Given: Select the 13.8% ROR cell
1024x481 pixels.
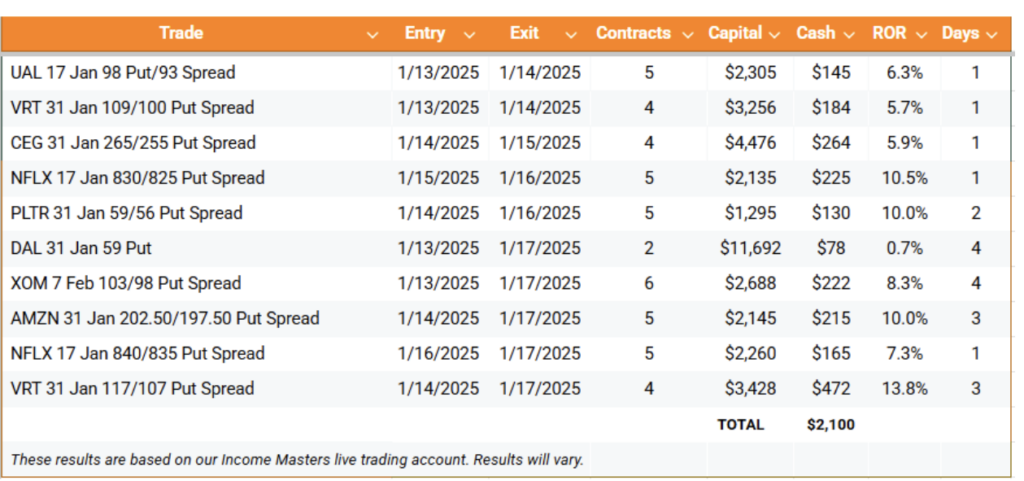Looking at the screenshot, I should (x=904, y=389).
